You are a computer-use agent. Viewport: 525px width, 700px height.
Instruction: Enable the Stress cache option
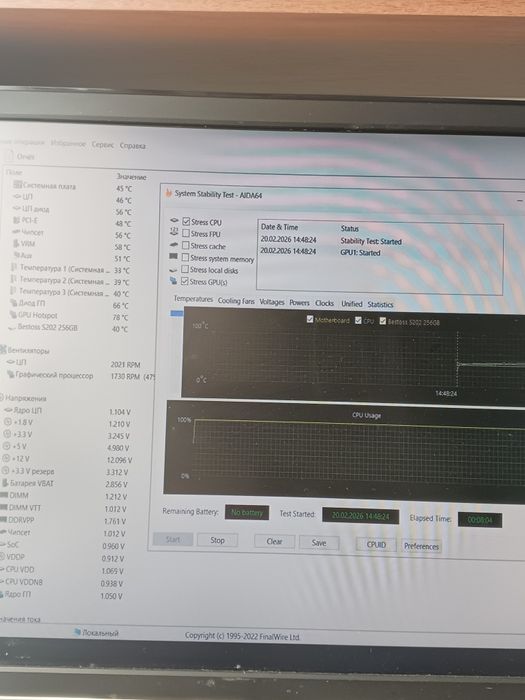pyautogui.click(x=186, y=246)
